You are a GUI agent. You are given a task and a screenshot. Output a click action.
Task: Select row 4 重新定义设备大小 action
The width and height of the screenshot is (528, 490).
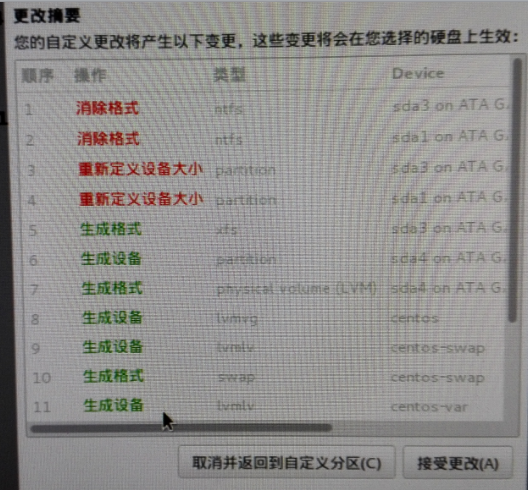(x=141, y=199)
